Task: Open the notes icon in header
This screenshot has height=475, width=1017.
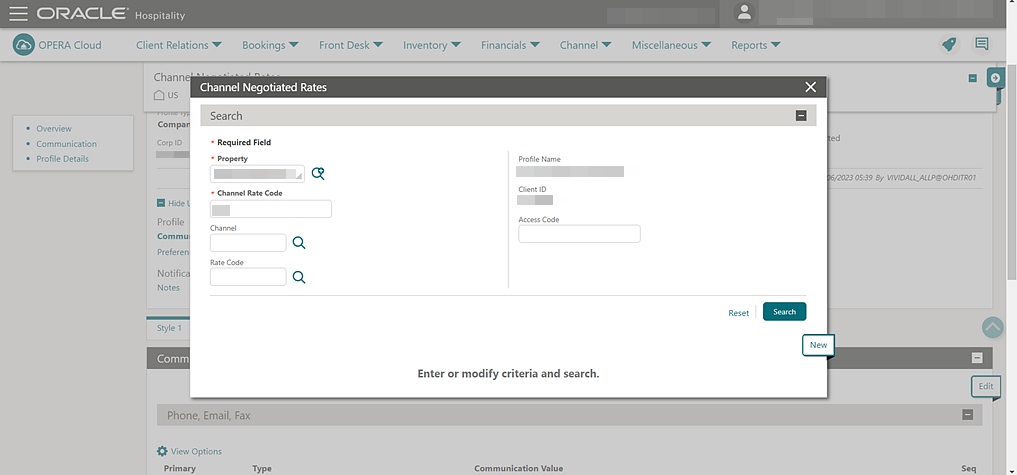Action: coord(982,45)
